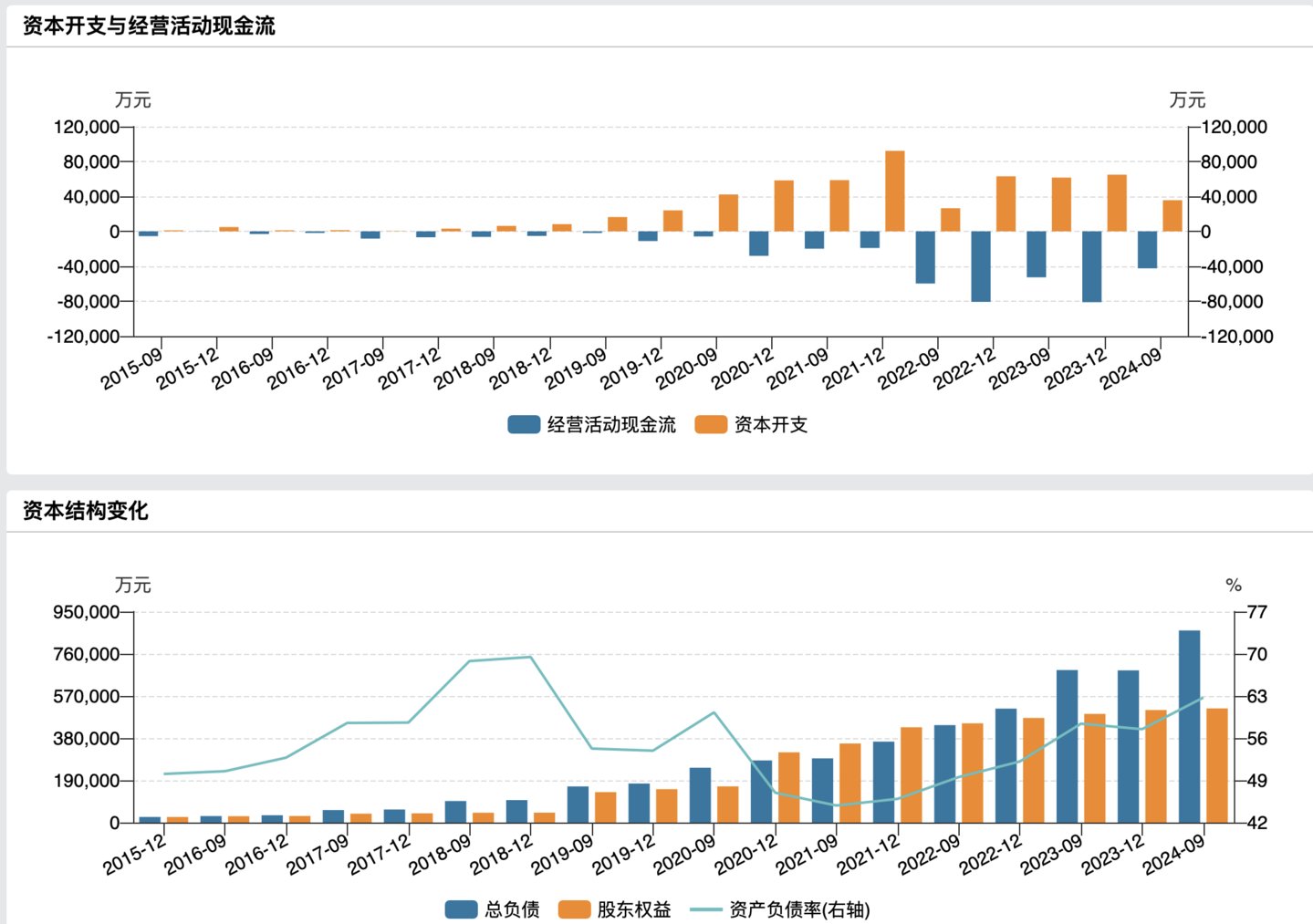Click the 资产负债率 line peak at 2018-12
1313x924 pixels.
[x=530, y=657]
